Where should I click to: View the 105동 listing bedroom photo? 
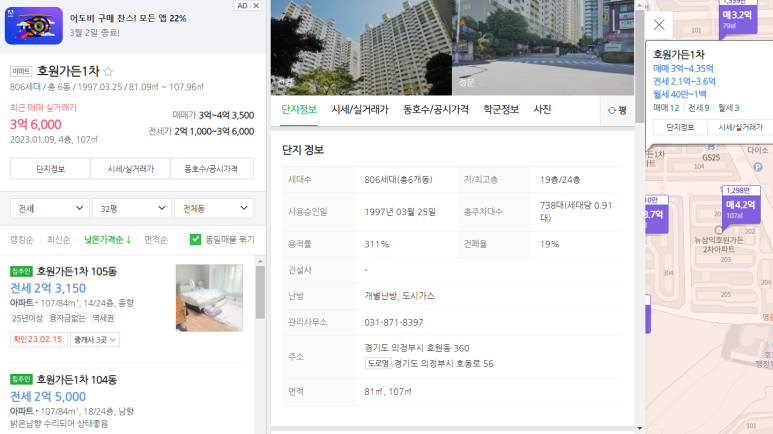click(209, 298)
